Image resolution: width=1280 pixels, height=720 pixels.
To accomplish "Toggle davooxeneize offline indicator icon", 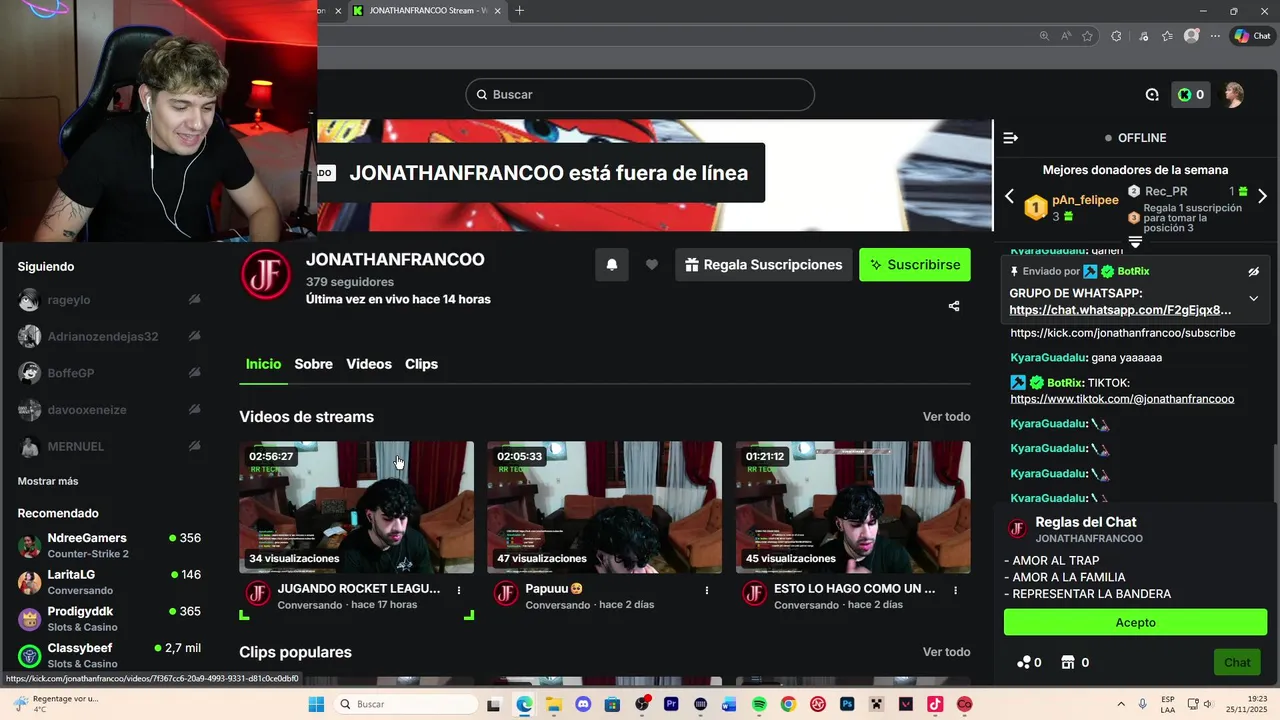I will click(194, 410).
